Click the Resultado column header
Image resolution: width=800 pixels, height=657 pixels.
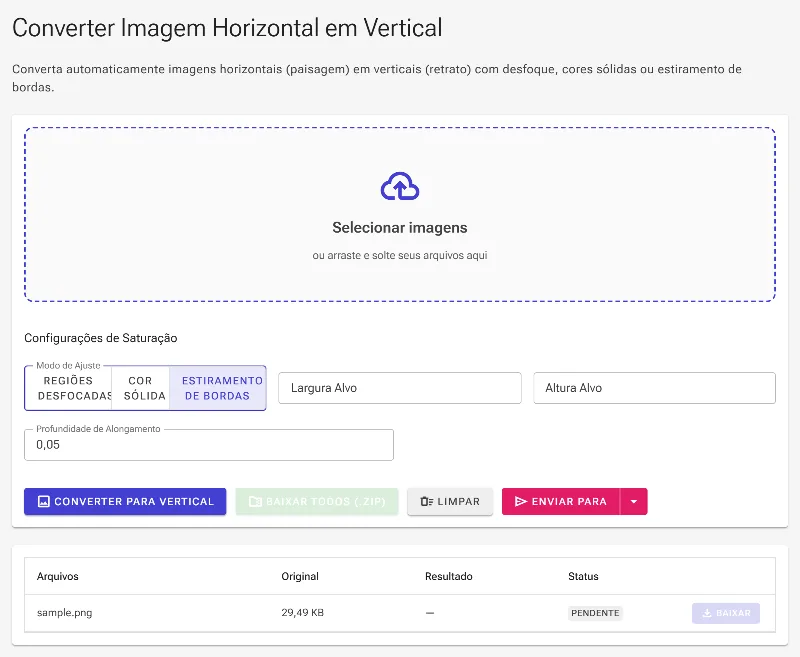(x=448, y=576)
